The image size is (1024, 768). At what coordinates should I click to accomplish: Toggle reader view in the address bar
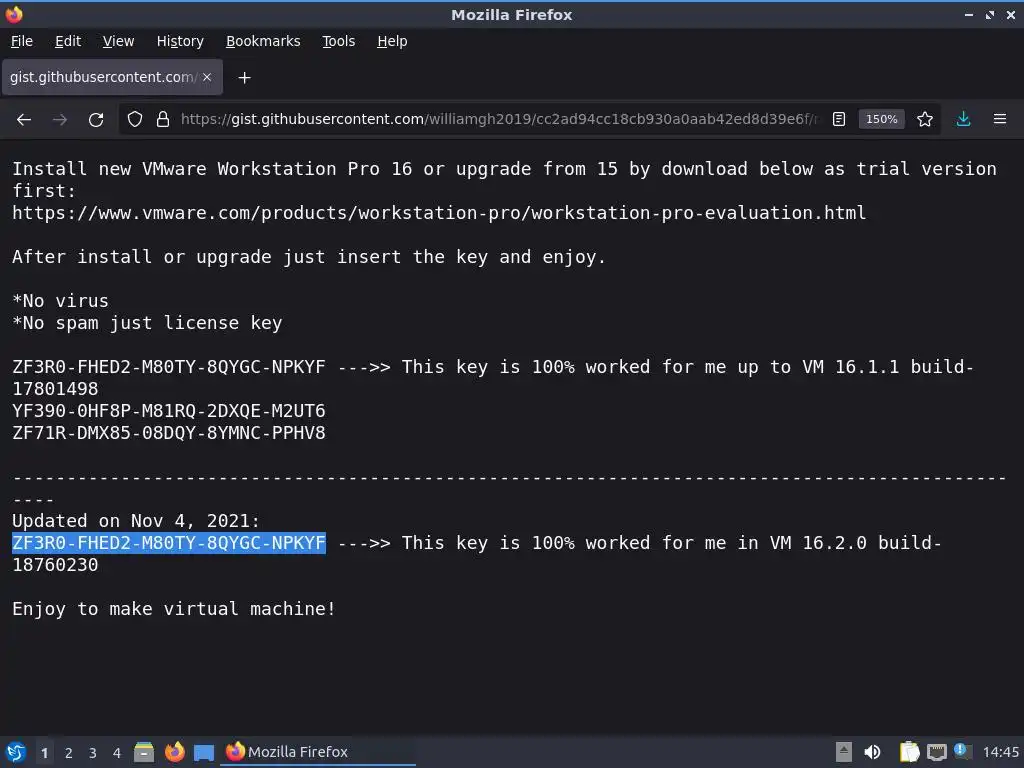pos(839,120)
